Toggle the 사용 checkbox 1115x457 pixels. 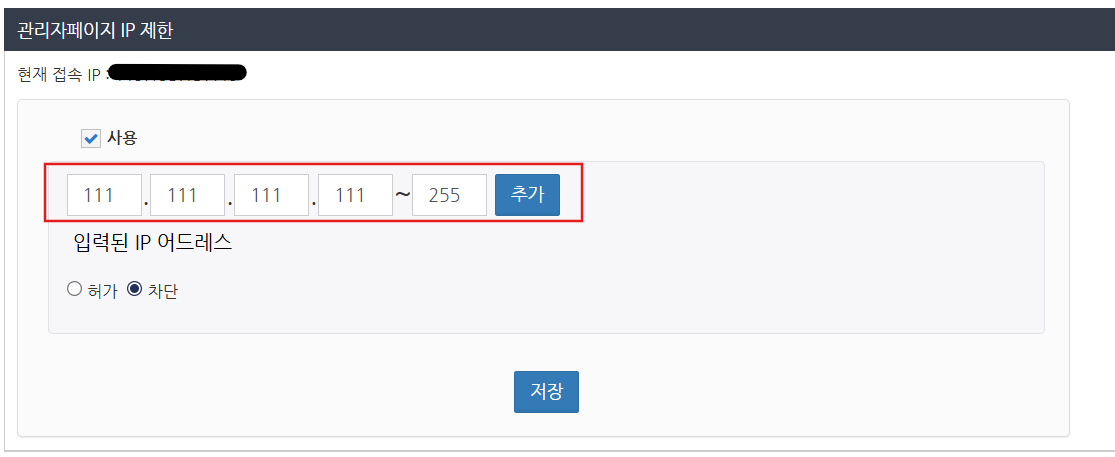[x=91, y=138]
